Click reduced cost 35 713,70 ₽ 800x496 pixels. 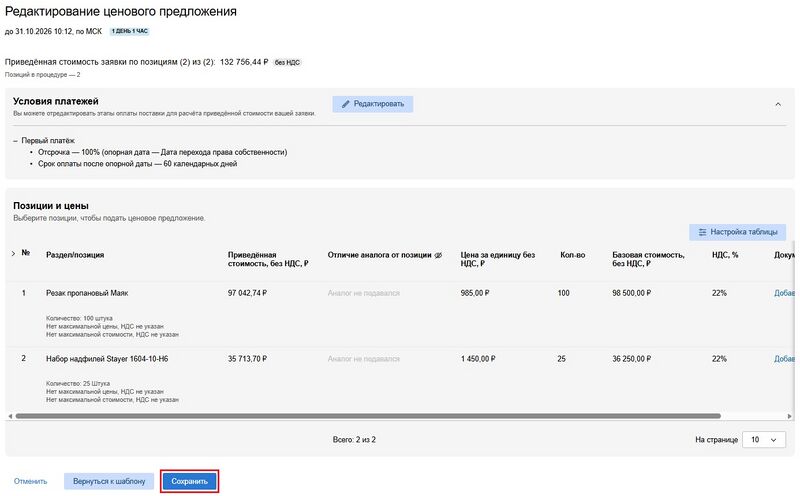(247, 359)
